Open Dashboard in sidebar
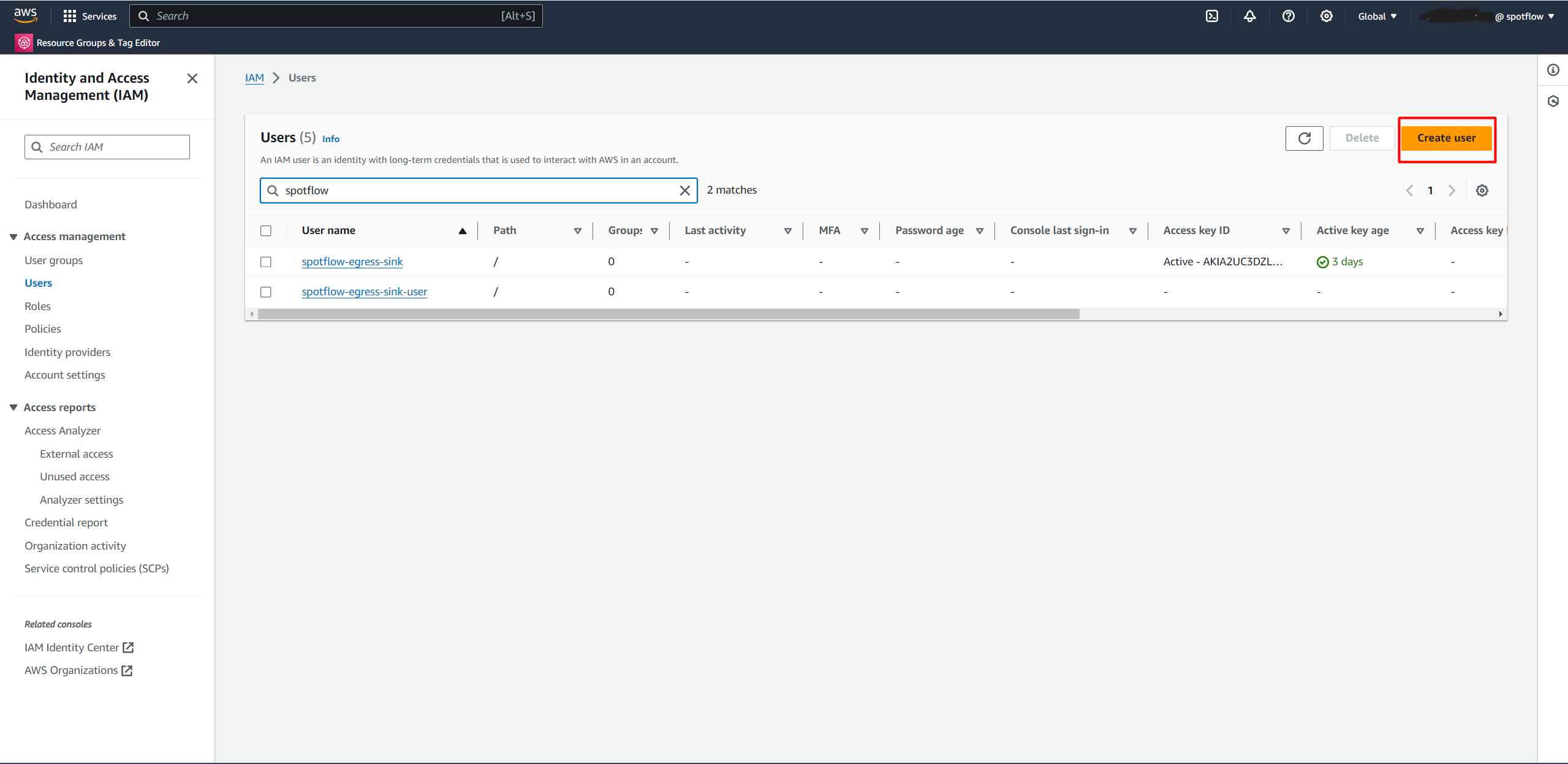Viewport: 1568px width, 764px height. click(x=51, y=205)
